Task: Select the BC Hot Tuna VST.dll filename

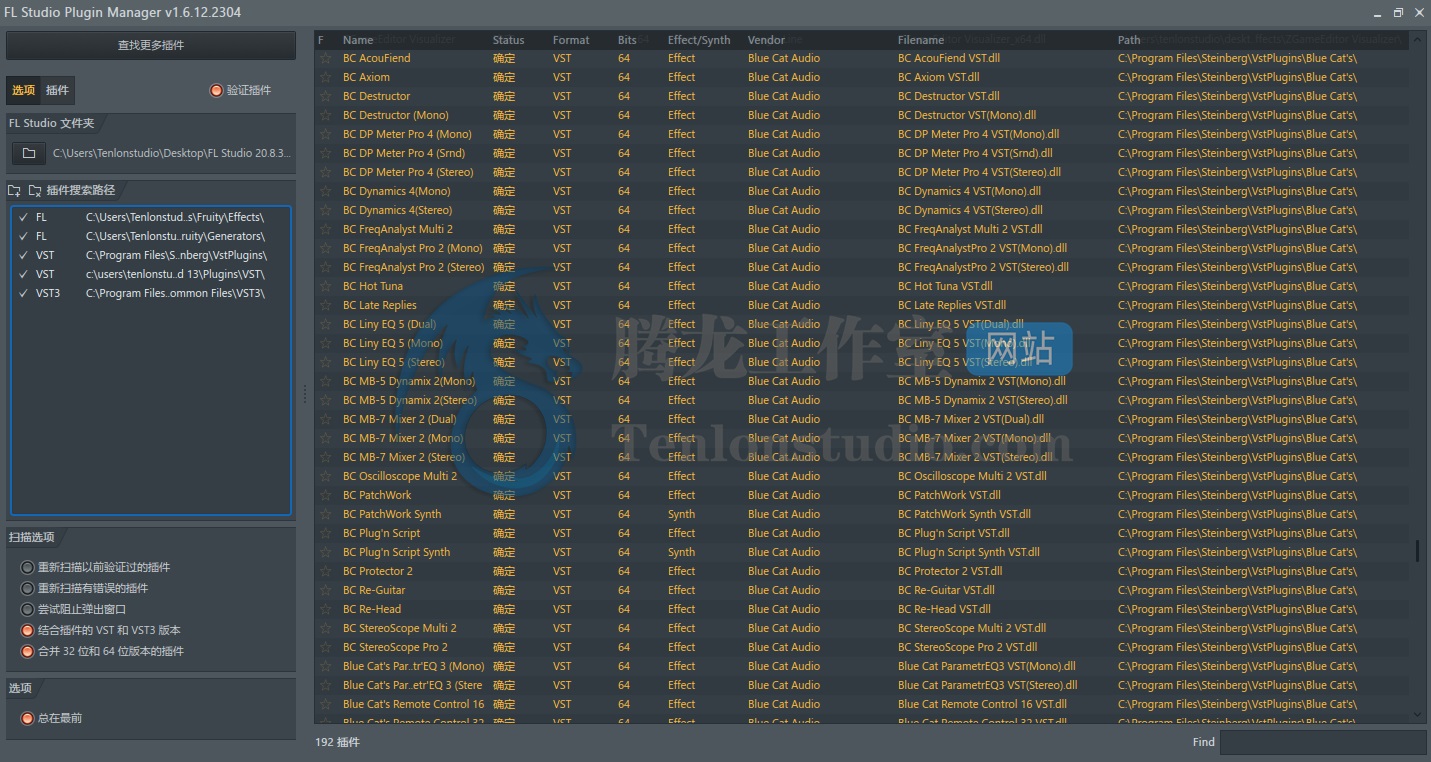Action: [944, 286]
